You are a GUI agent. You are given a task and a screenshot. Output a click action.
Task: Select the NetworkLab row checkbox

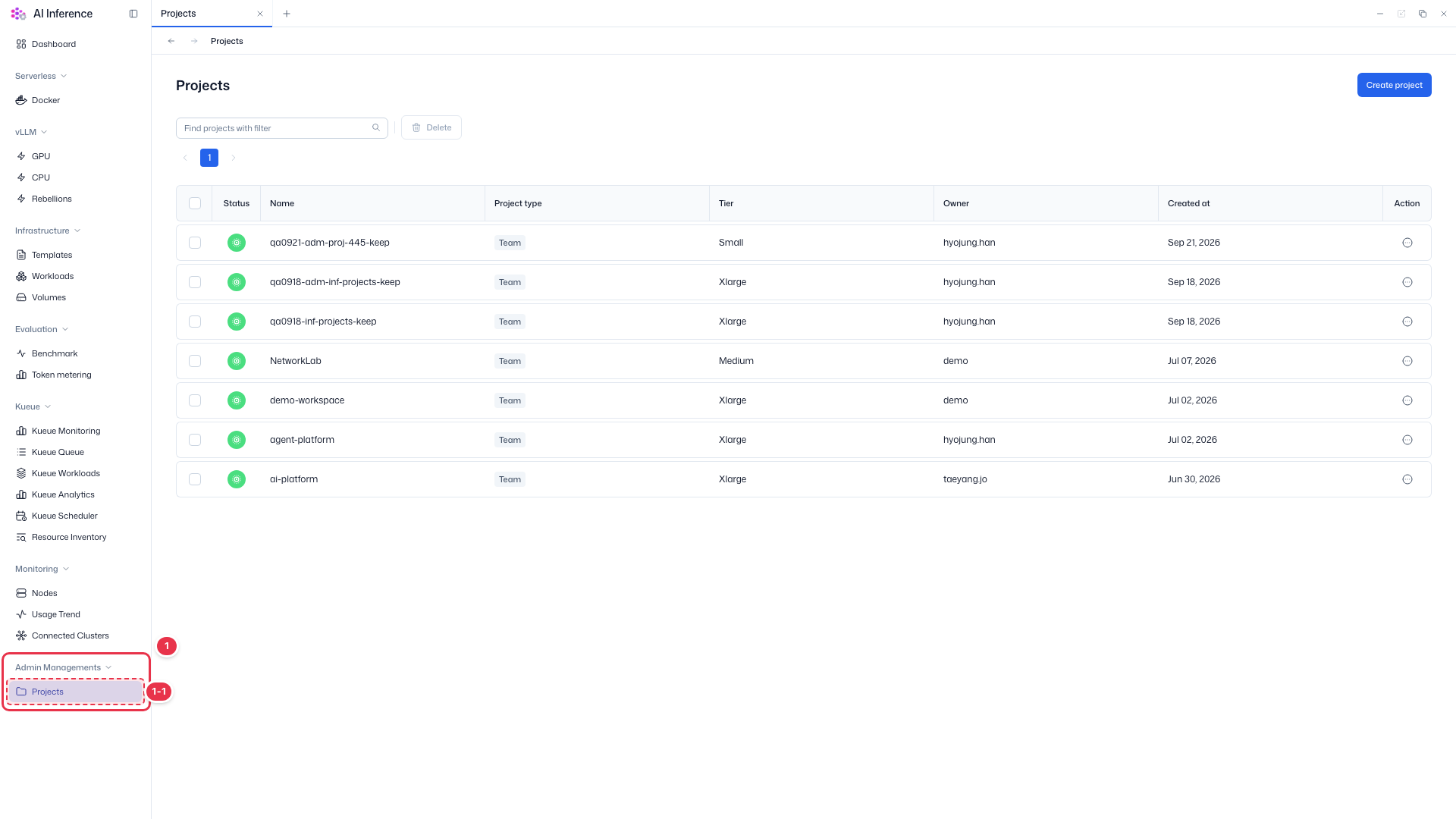[x=195, y=361]
